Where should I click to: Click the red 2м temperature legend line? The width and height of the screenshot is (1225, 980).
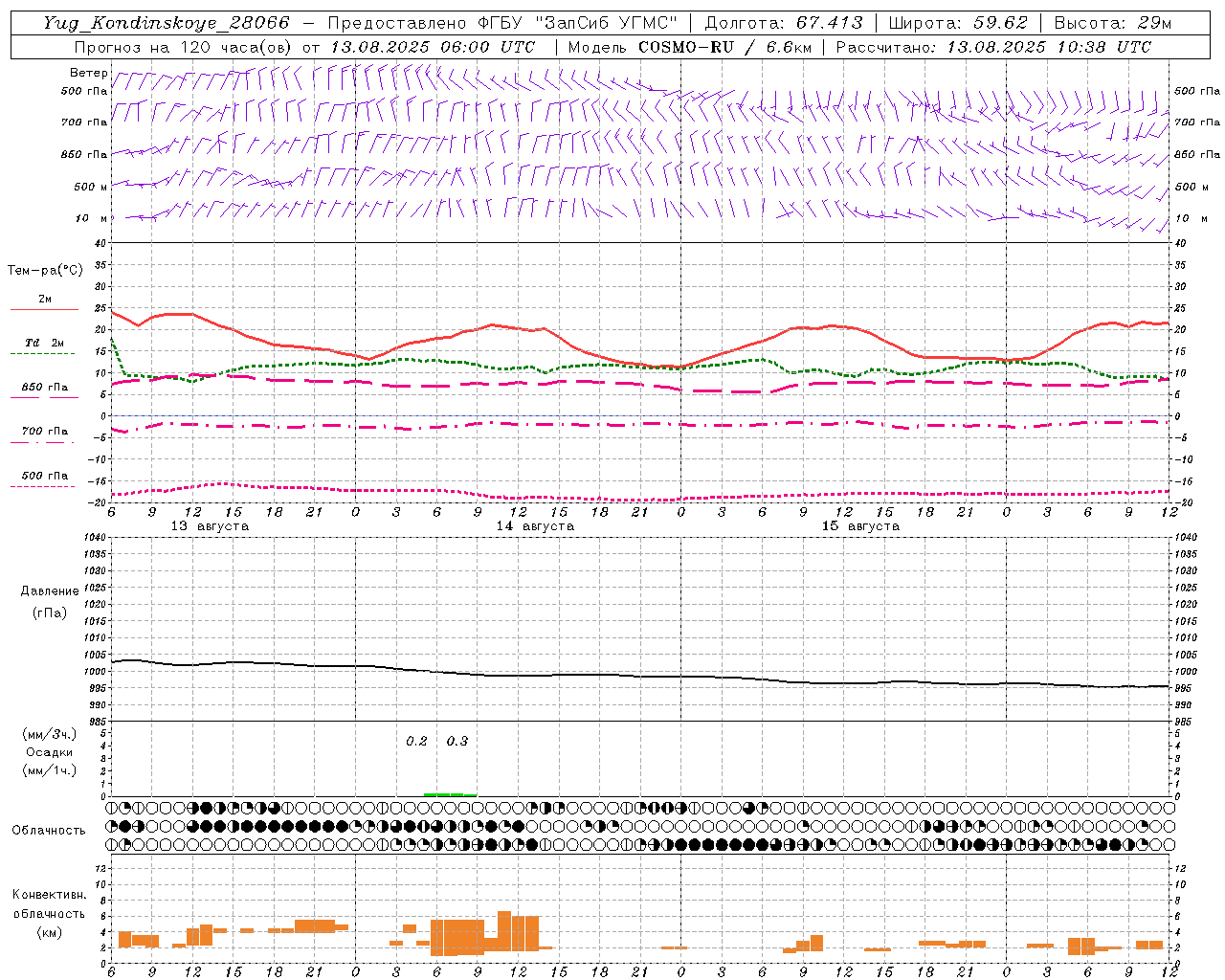44,309
